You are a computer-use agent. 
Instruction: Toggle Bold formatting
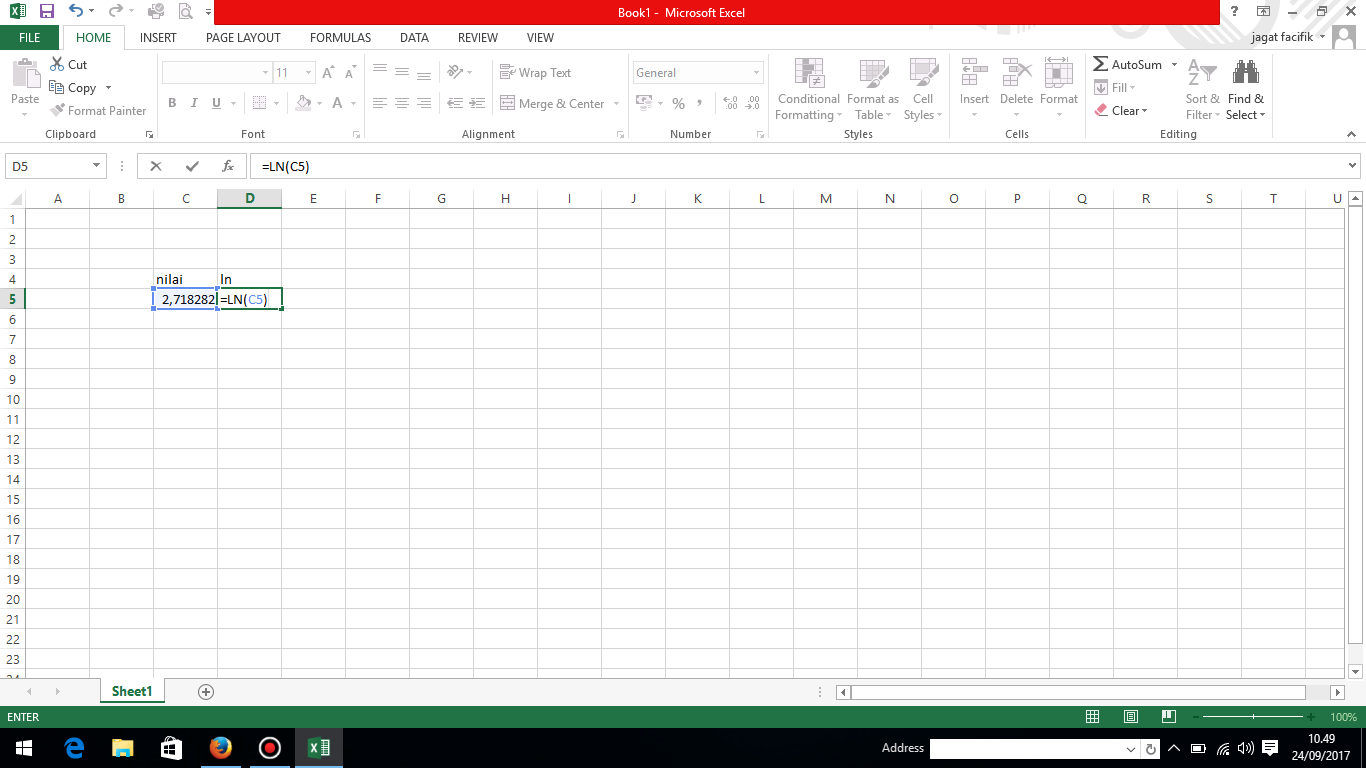click(x=172, y=103)
